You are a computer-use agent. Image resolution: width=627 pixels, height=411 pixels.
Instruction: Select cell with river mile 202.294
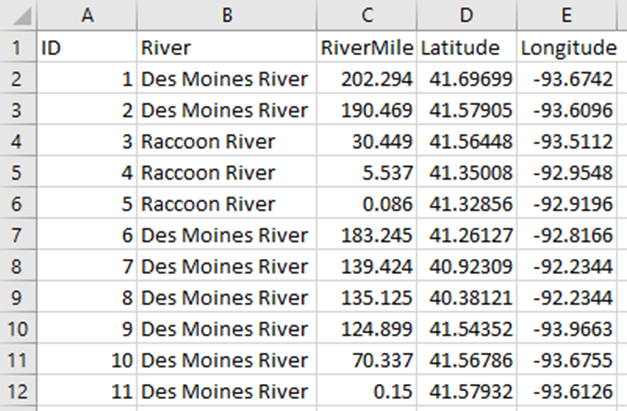(x=367, y=78)
